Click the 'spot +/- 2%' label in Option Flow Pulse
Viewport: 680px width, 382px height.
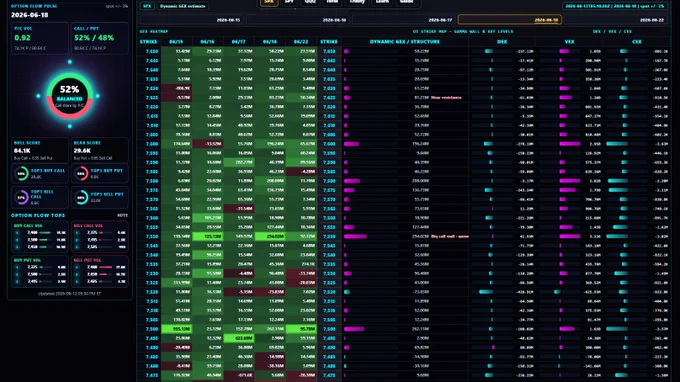point(117,6)
